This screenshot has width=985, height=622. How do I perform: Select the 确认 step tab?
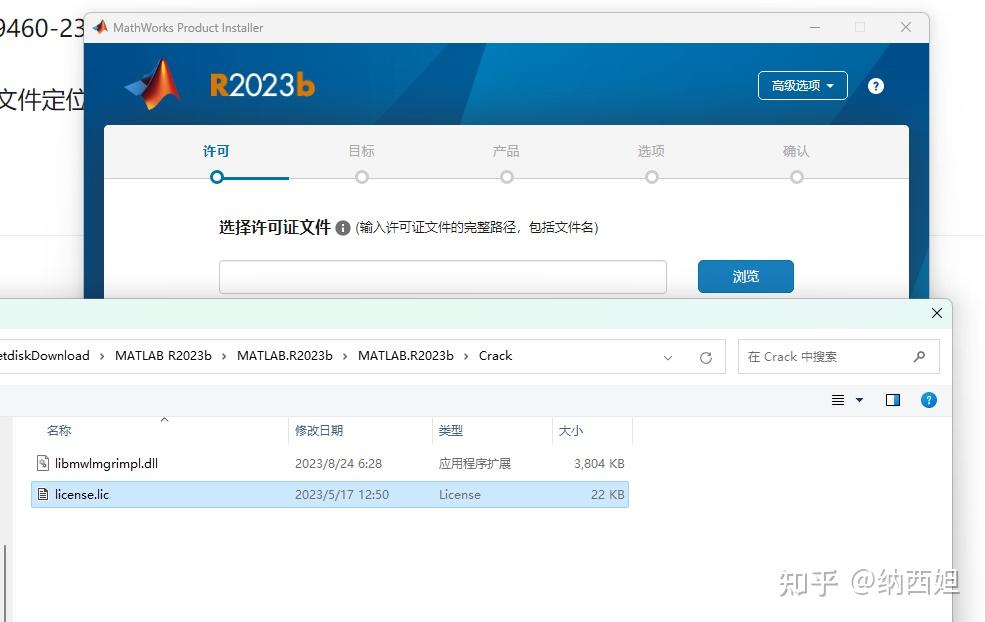click(797, 151)
